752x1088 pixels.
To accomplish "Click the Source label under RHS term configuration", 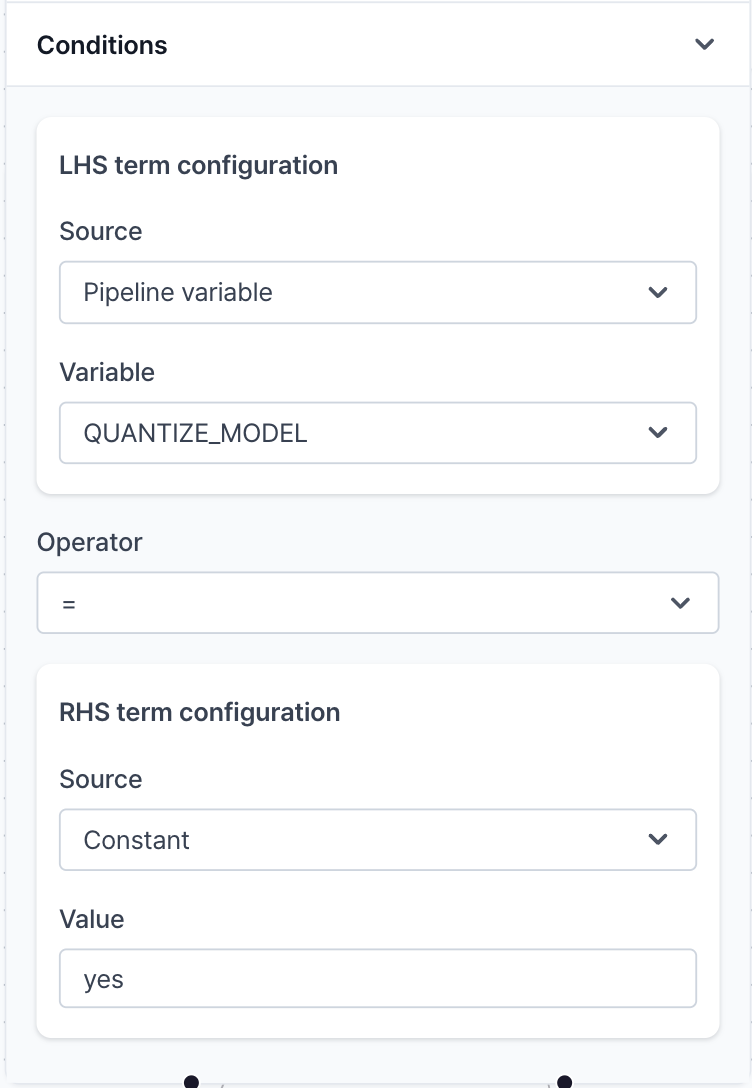I will coord(101,779).
